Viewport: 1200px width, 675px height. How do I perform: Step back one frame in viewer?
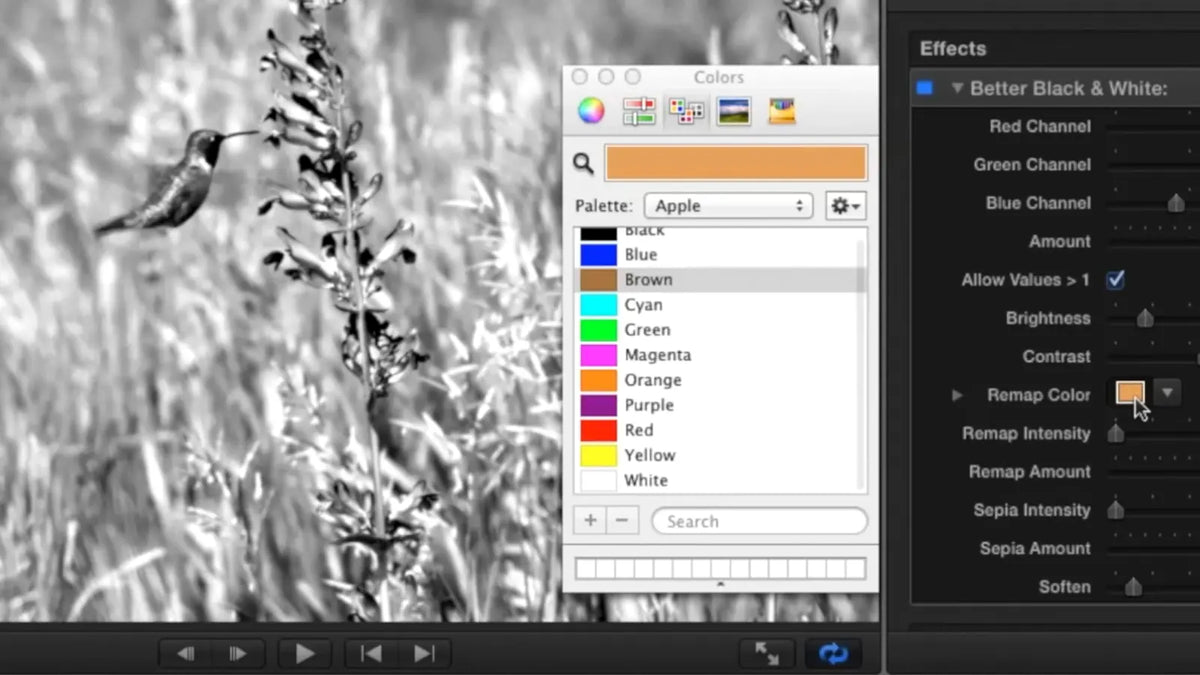(x=185, y=654)
